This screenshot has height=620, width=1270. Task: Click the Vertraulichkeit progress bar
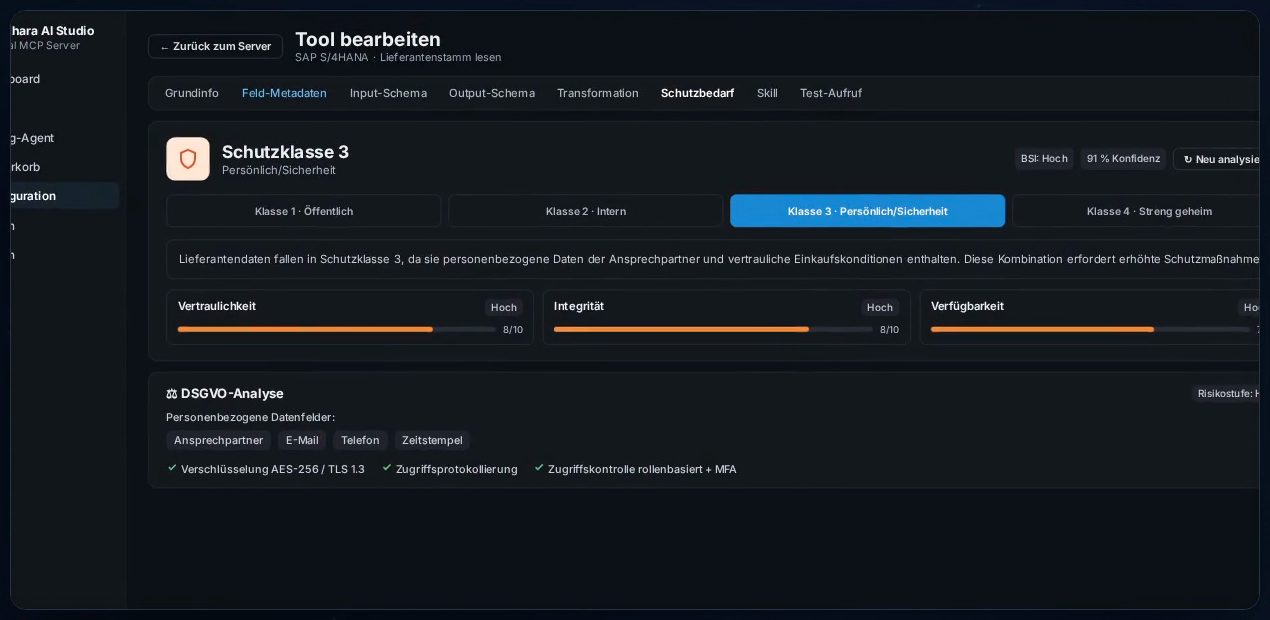coord(337,329)
